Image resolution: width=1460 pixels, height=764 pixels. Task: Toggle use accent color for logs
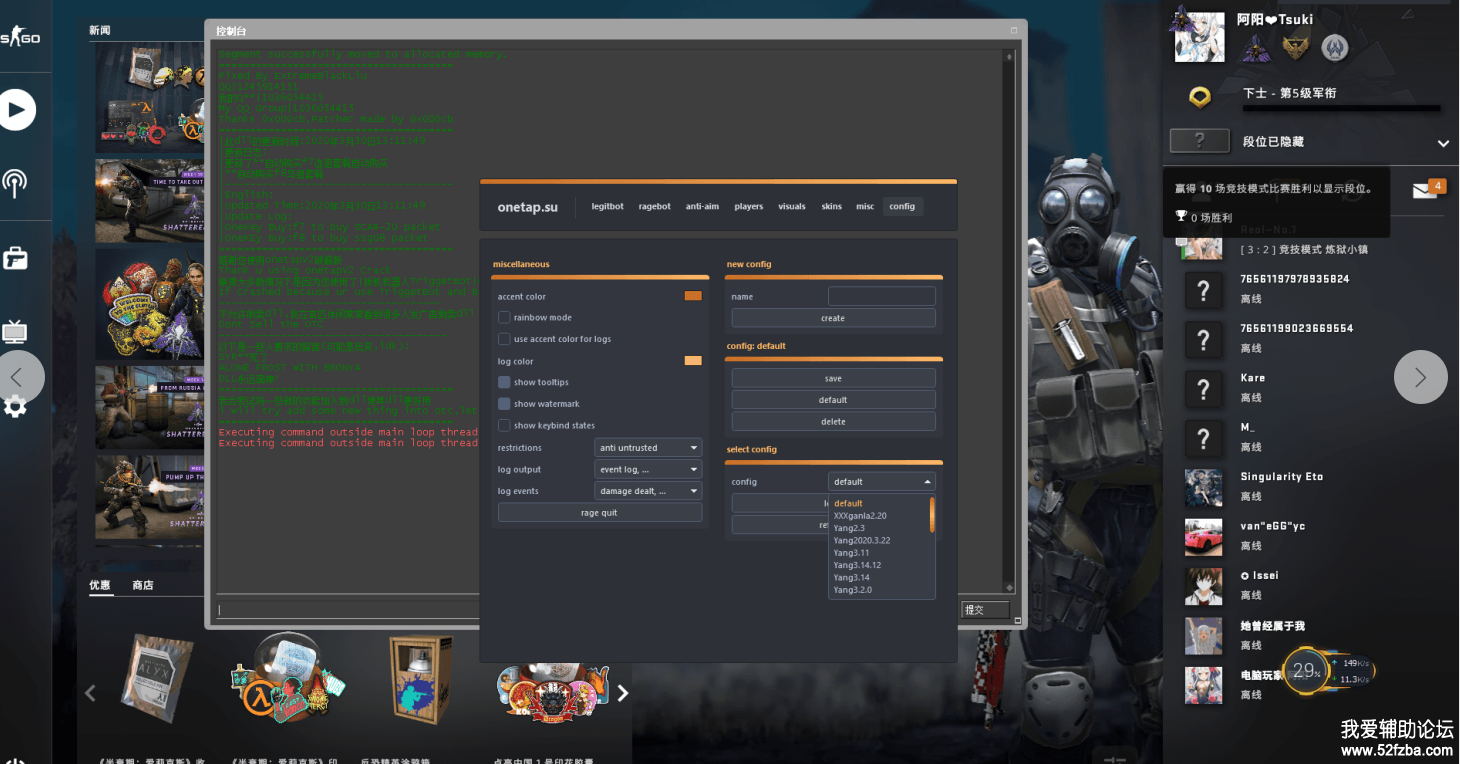pos(504,339)
